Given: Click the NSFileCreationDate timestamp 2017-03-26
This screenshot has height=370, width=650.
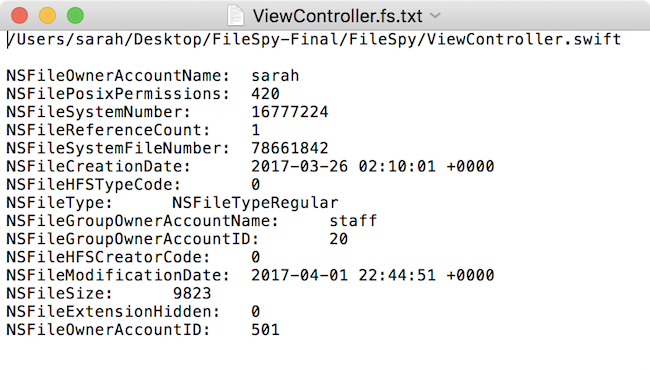Looking at the screenshot, I should coord(373,167).
